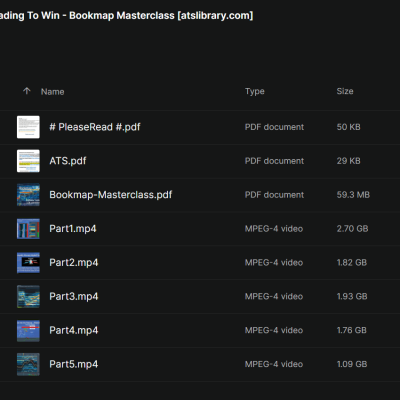400x400 pixels.
Task: Click the 1.76 GB size value
Action: tap(351, 330)
